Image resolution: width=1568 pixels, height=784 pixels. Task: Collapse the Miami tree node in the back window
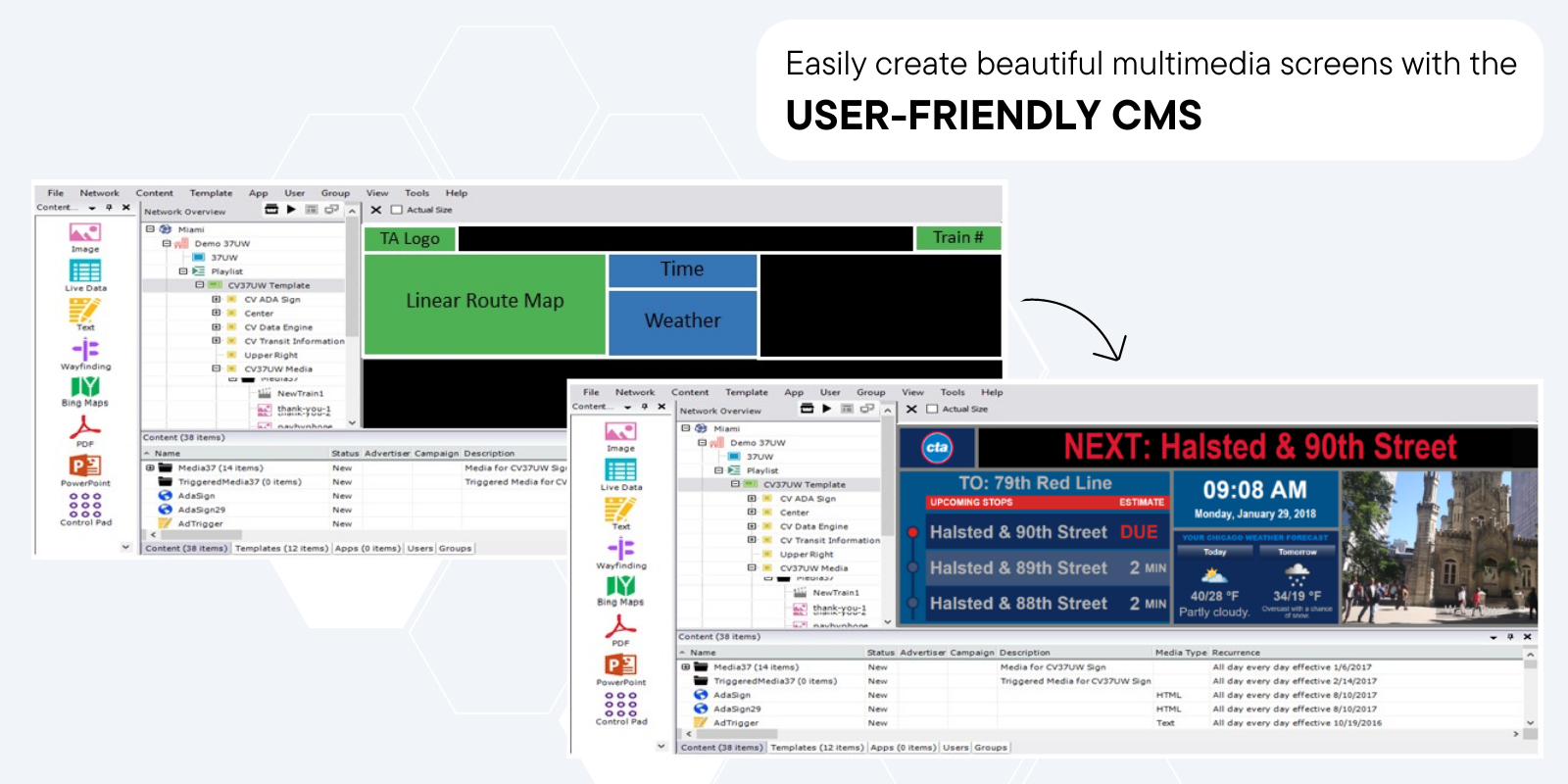coord(150,229)
